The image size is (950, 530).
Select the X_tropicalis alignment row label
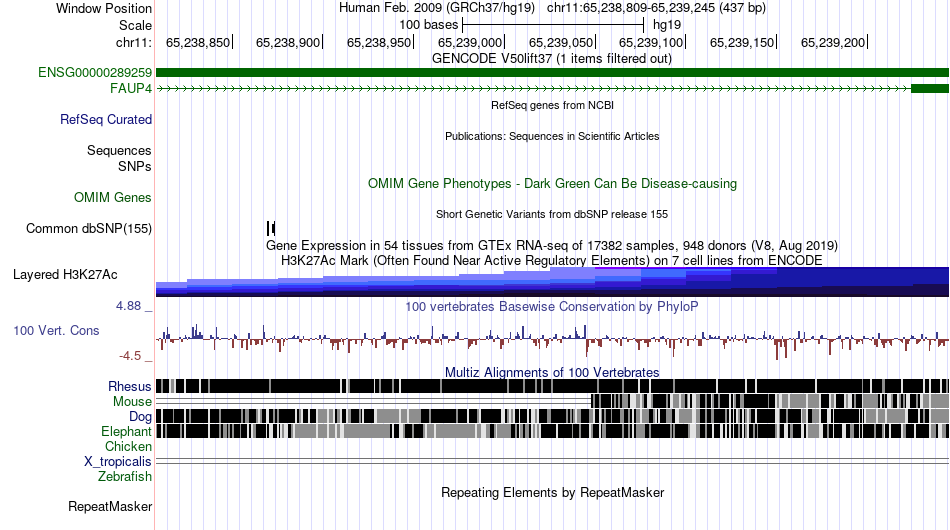pos(118,462)
